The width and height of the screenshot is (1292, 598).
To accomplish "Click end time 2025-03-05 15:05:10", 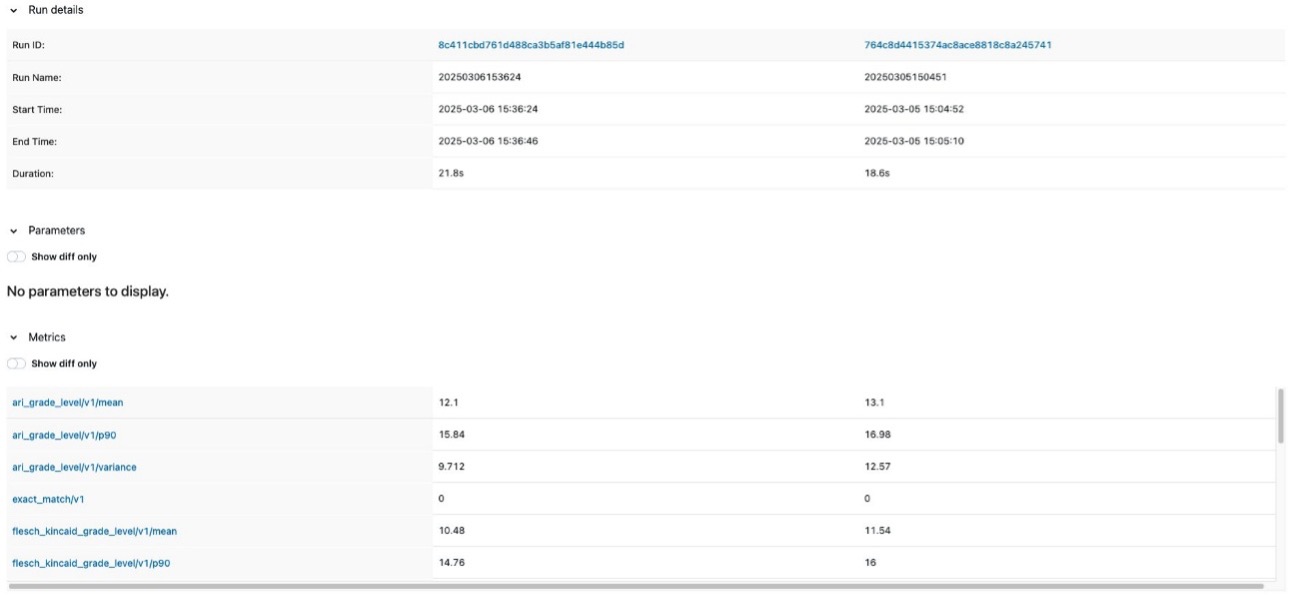I will point(914,141).
